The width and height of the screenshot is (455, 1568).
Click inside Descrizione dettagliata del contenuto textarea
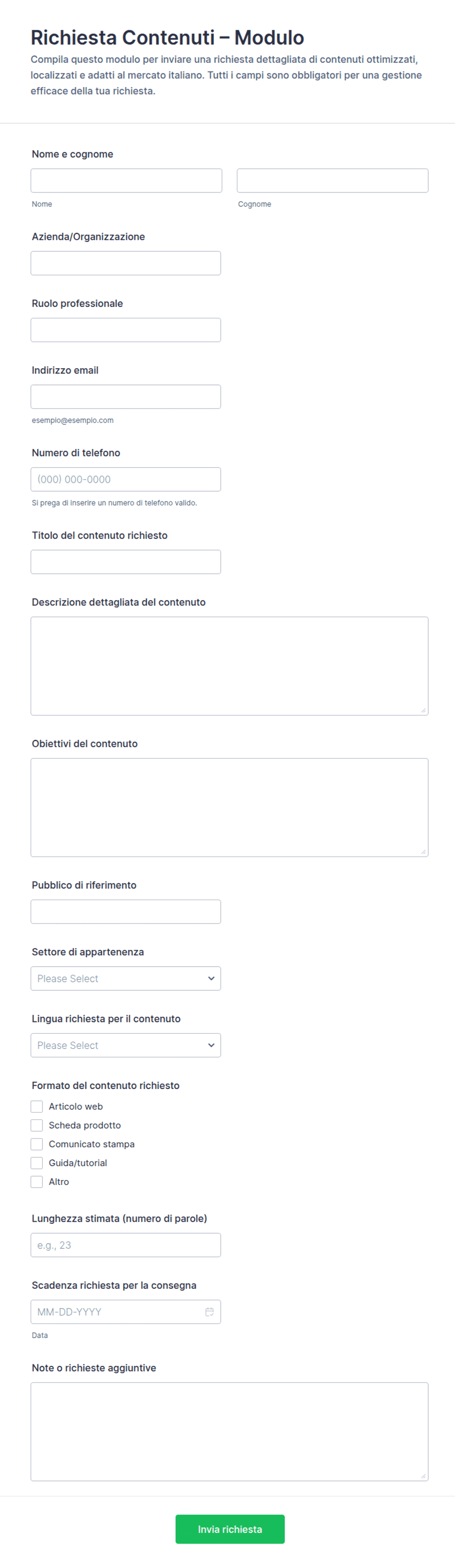229,666
